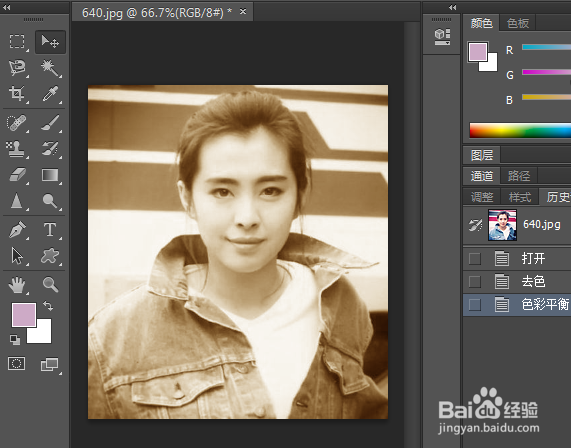Select the Dodge tool

(50, 201)
